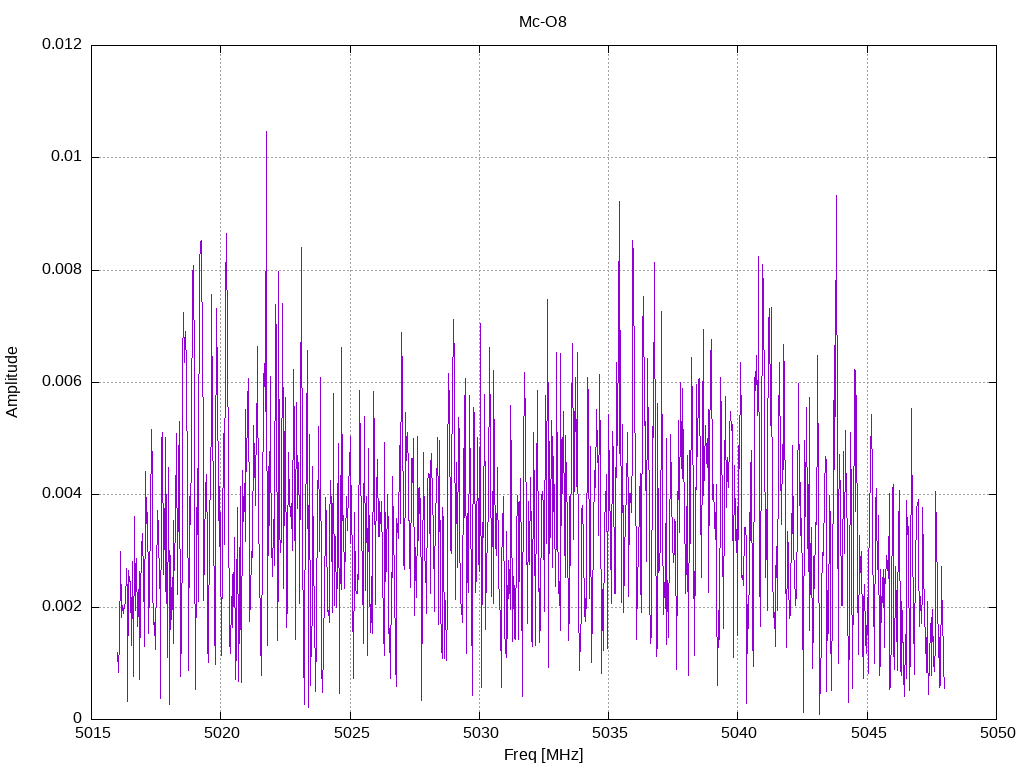Image resolution: width=1024 pixels, height=768 pixels.
Task: Click the x-axis tick label 5050
Action: coord(997,733)
